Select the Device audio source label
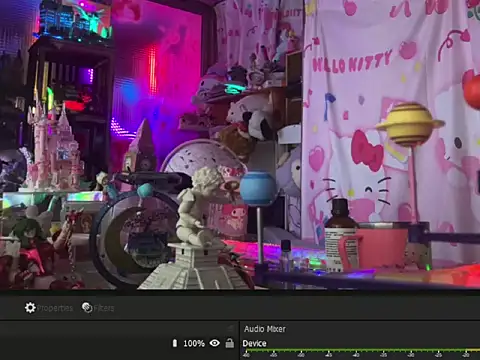 coord(254,343)
